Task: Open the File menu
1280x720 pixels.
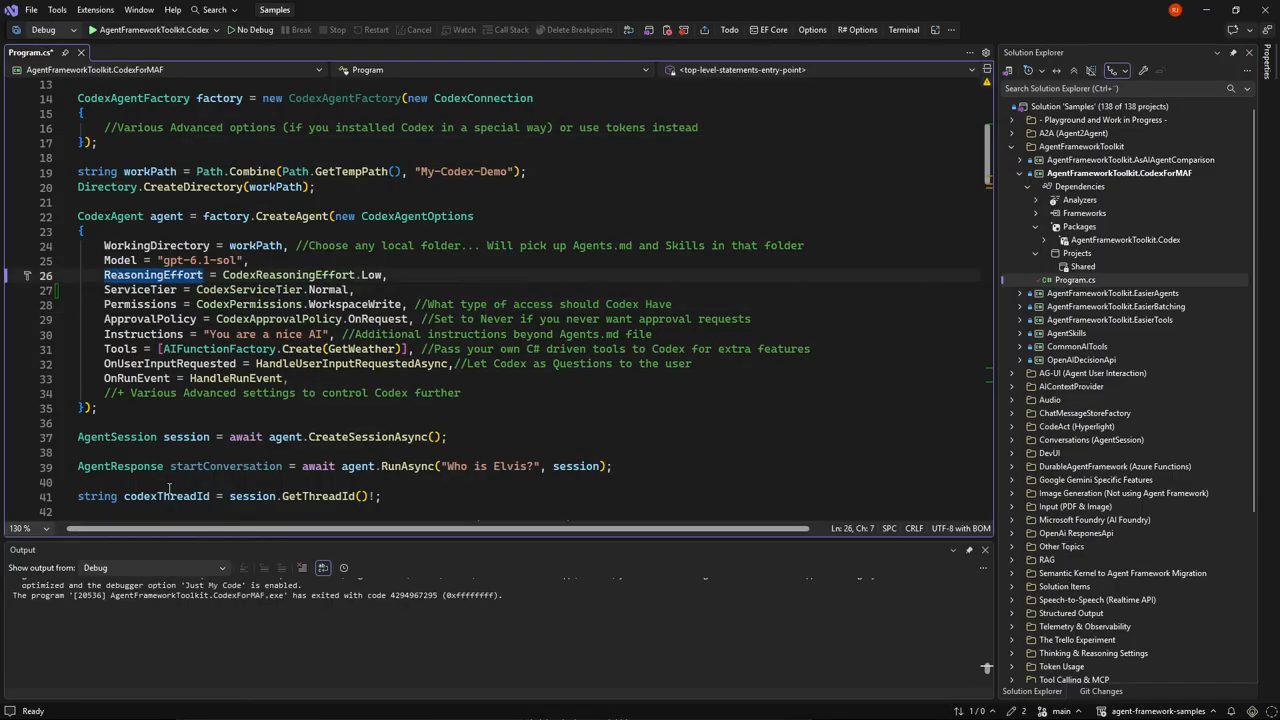Action: click(31, 10)
